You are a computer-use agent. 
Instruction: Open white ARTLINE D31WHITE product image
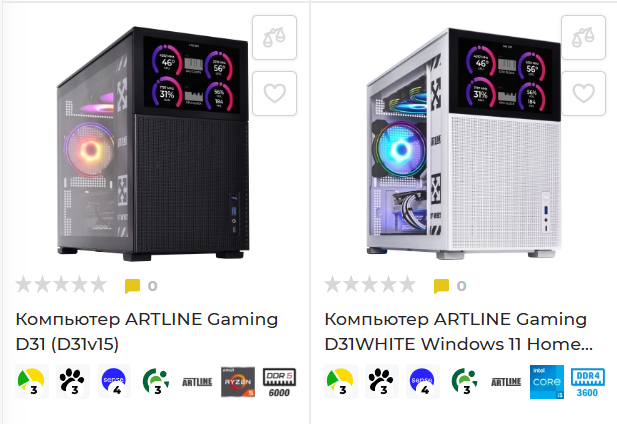(463, 144)
